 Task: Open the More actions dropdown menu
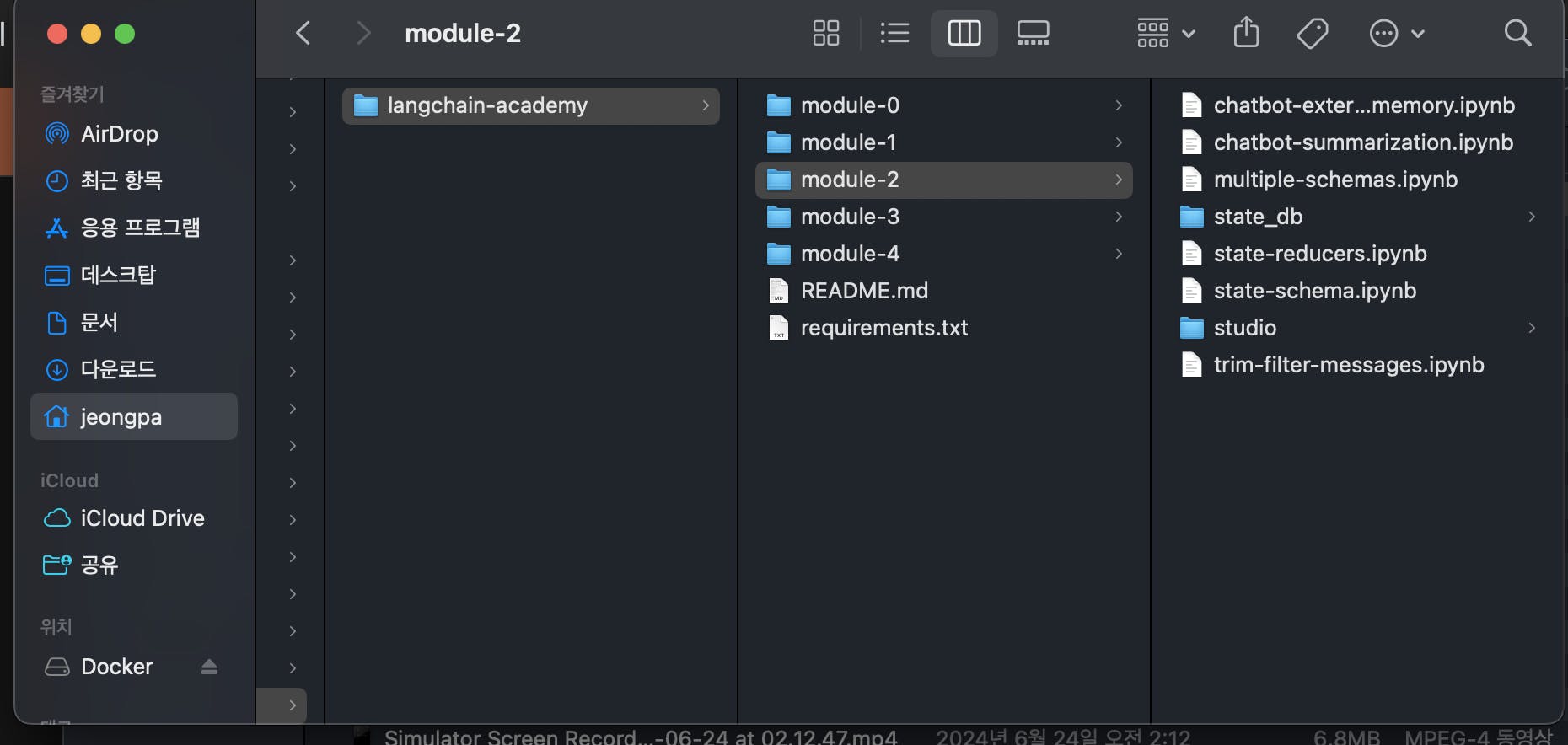click(1396, 34)
